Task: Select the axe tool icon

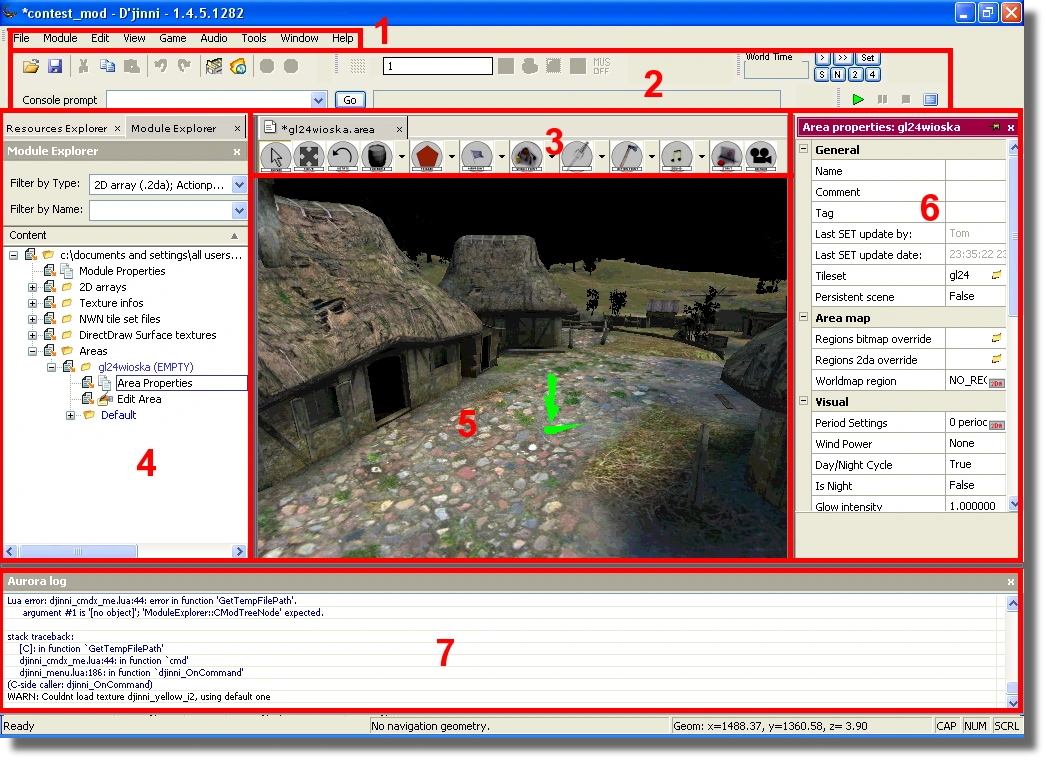Action: tap(627, 157)
